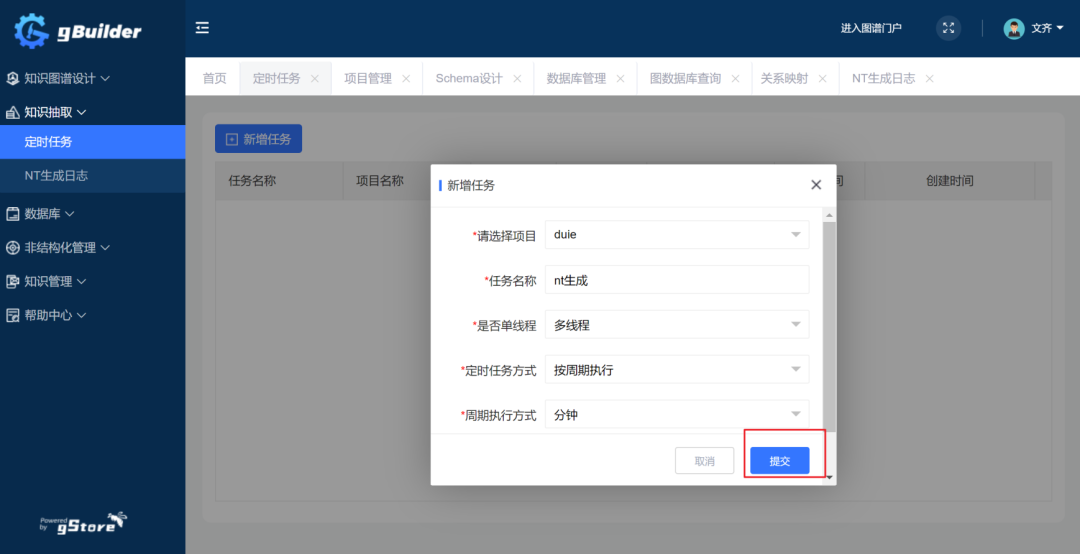
Task: Submit the form with 提交
Action: tap(780, 461)
